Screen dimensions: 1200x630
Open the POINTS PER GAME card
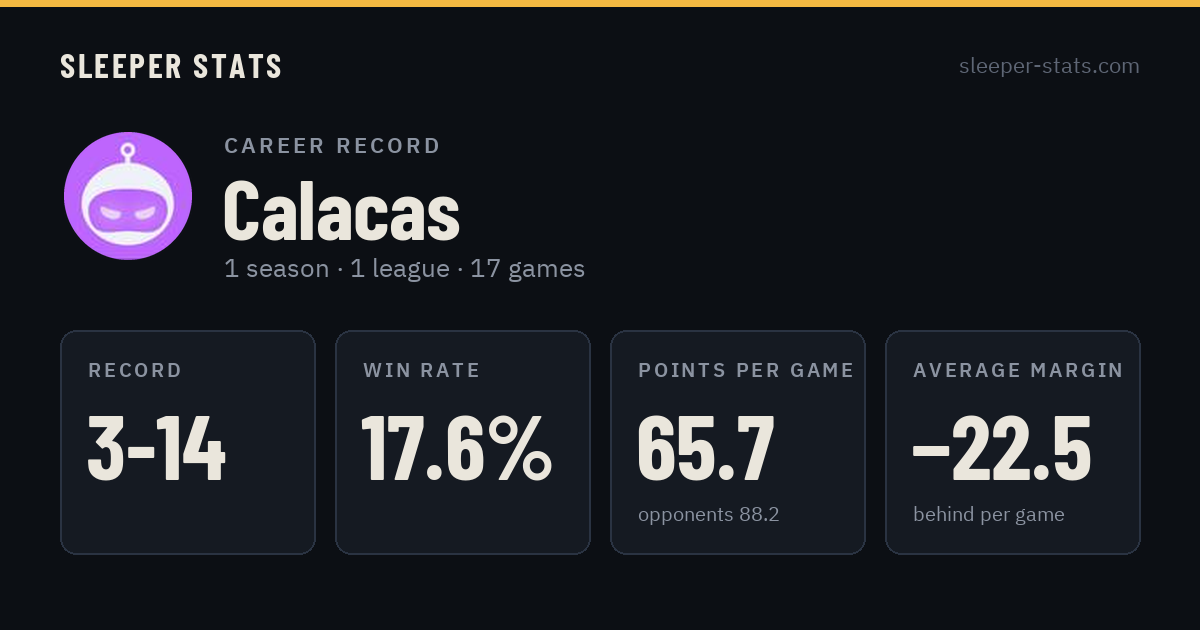738,442
